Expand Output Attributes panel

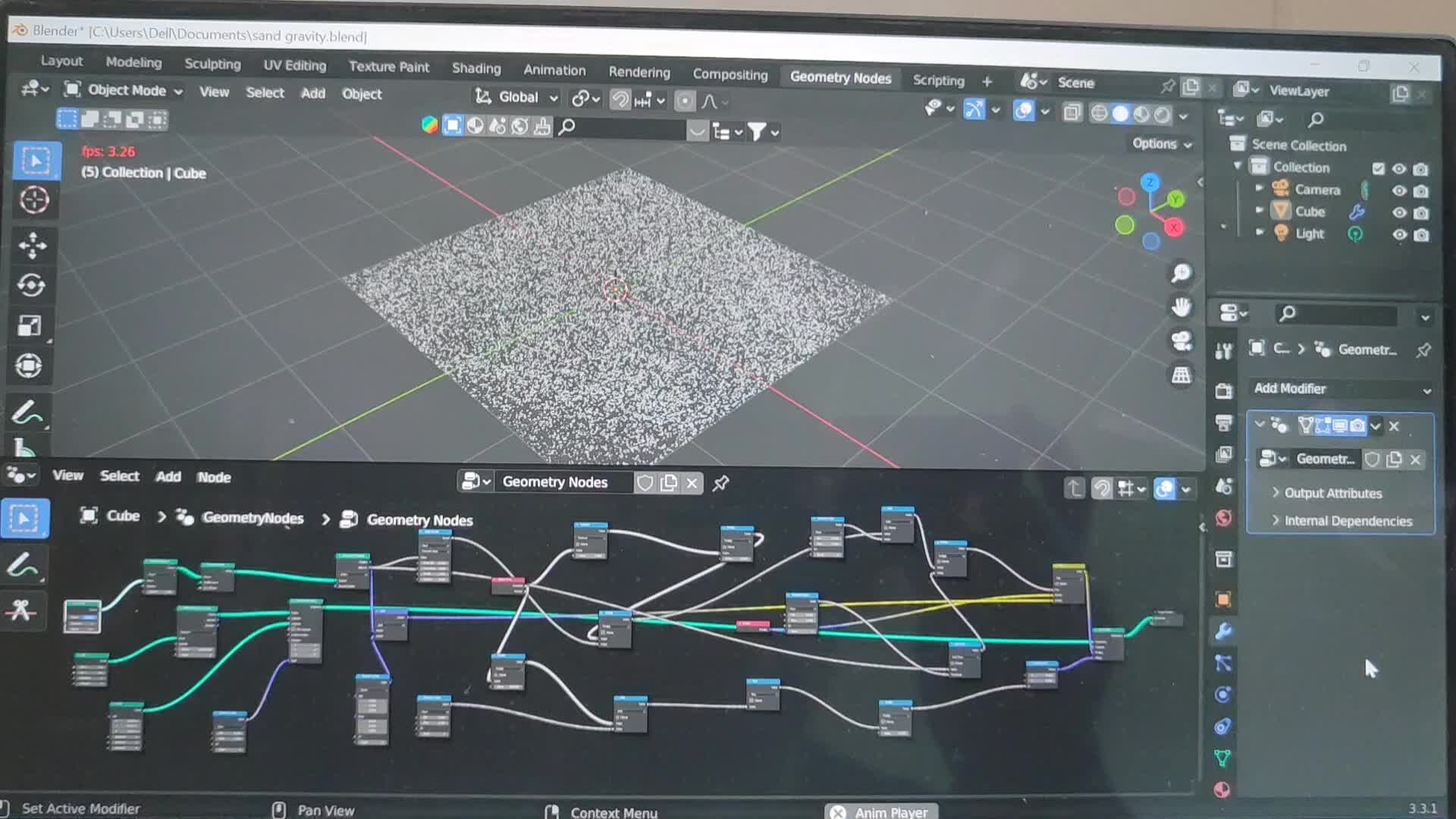point(1332,493)
